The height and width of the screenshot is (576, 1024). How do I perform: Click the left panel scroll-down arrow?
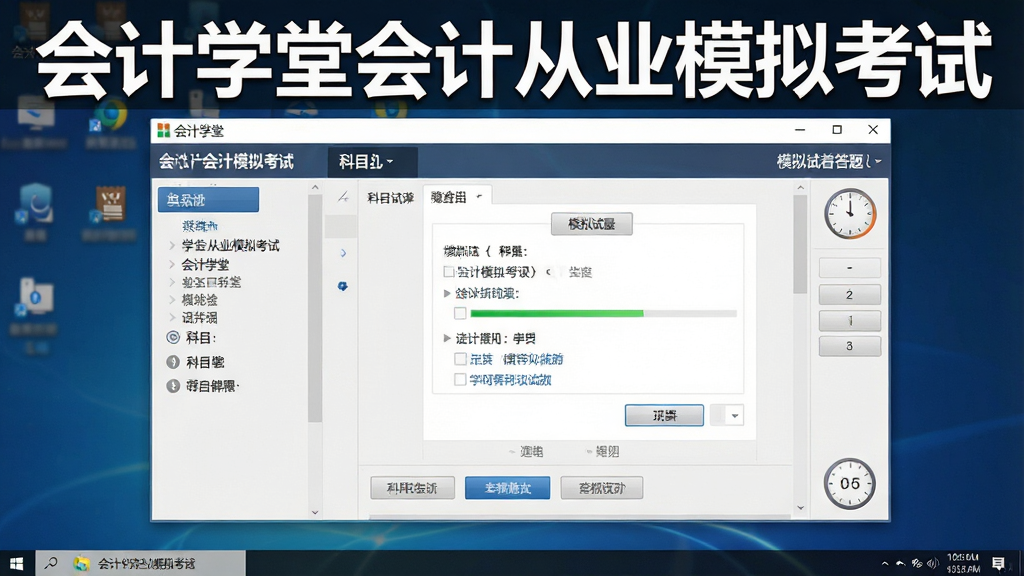(315, 513)
